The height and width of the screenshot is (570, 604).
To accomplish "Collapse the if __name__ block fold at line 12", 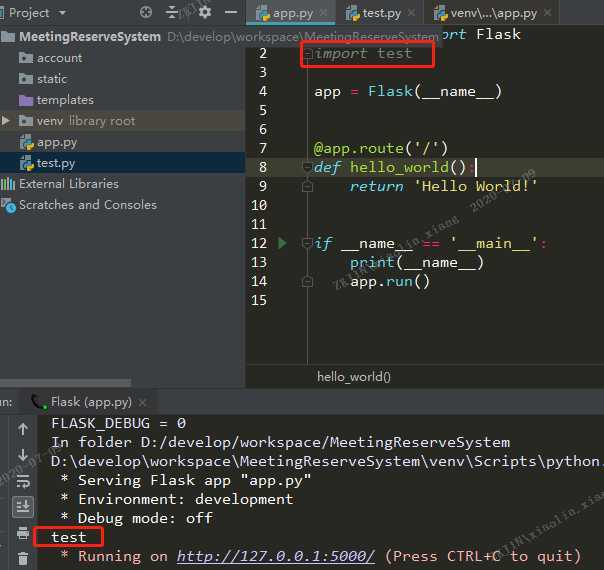I will click(307, 243).
